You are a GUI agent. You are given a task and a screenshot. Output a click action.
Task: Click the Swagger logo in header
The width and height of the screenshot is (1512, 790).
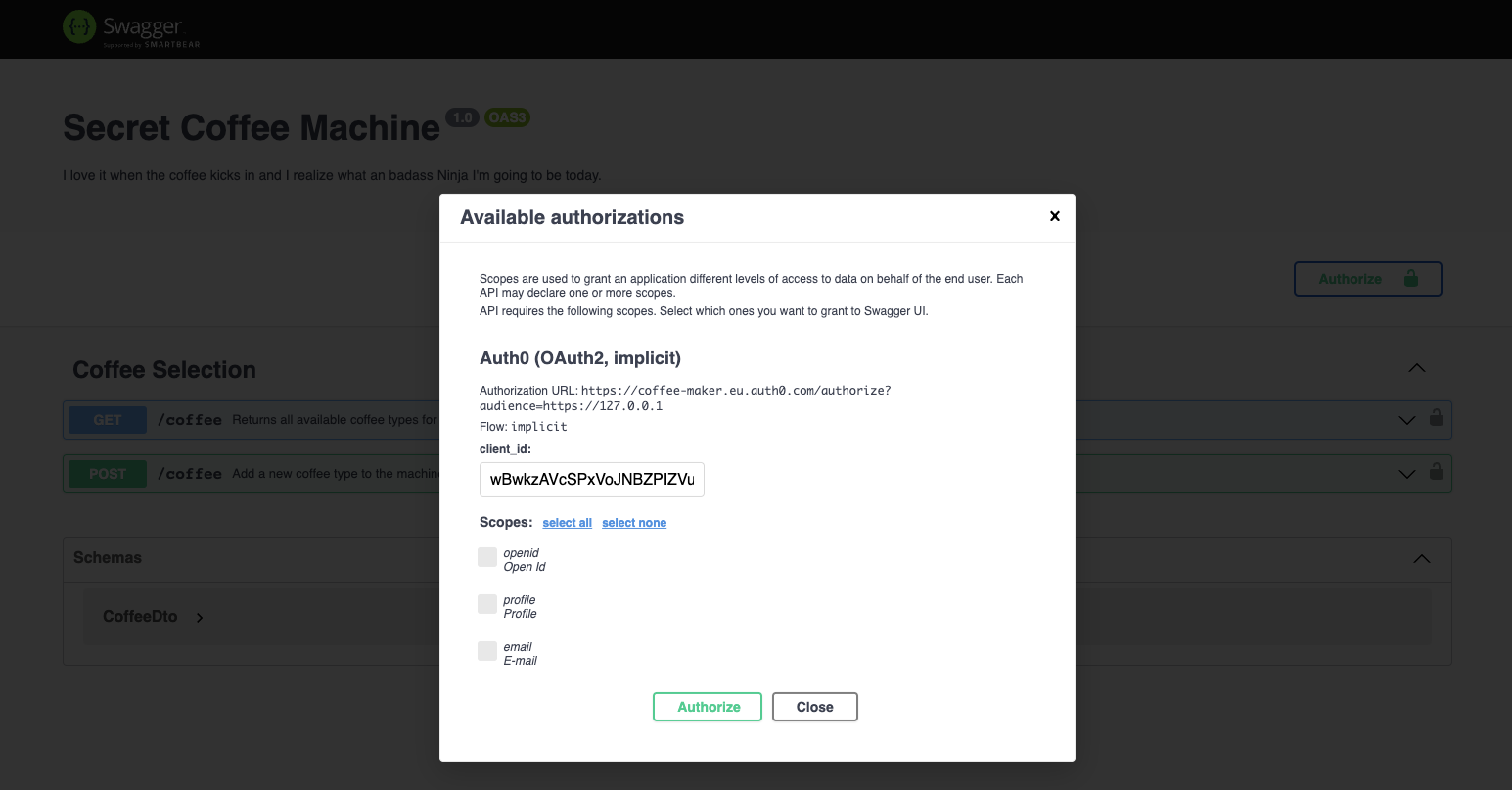(131, 27)
